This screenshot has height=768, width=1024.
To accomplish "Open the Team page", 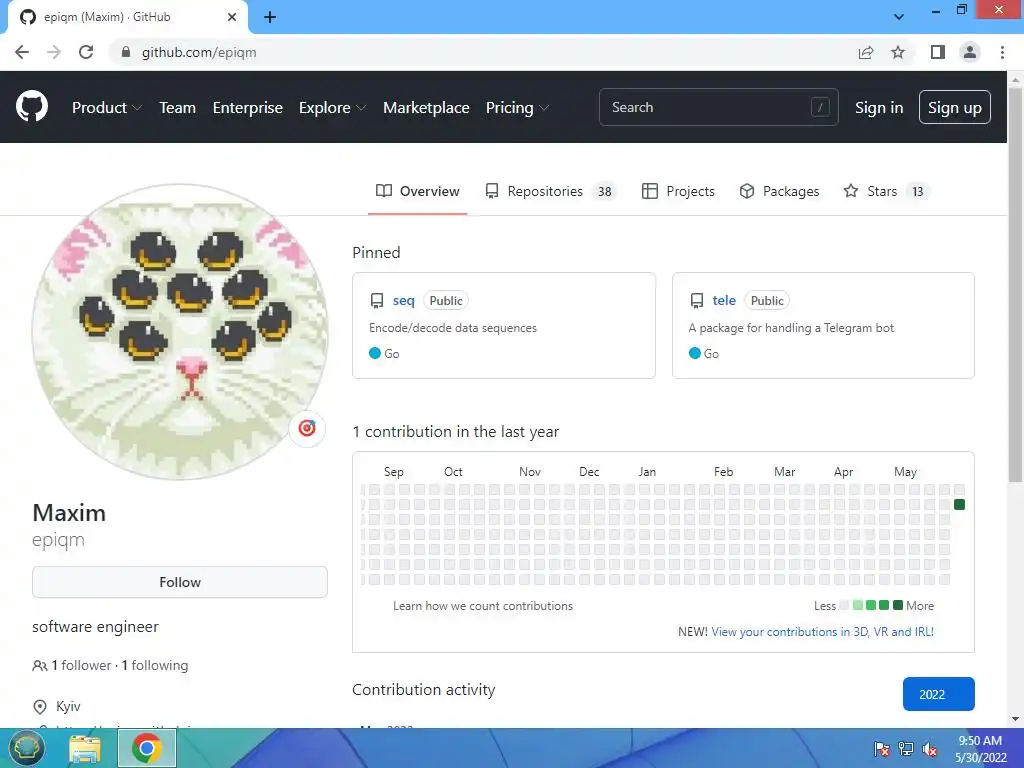I will 178,108.
